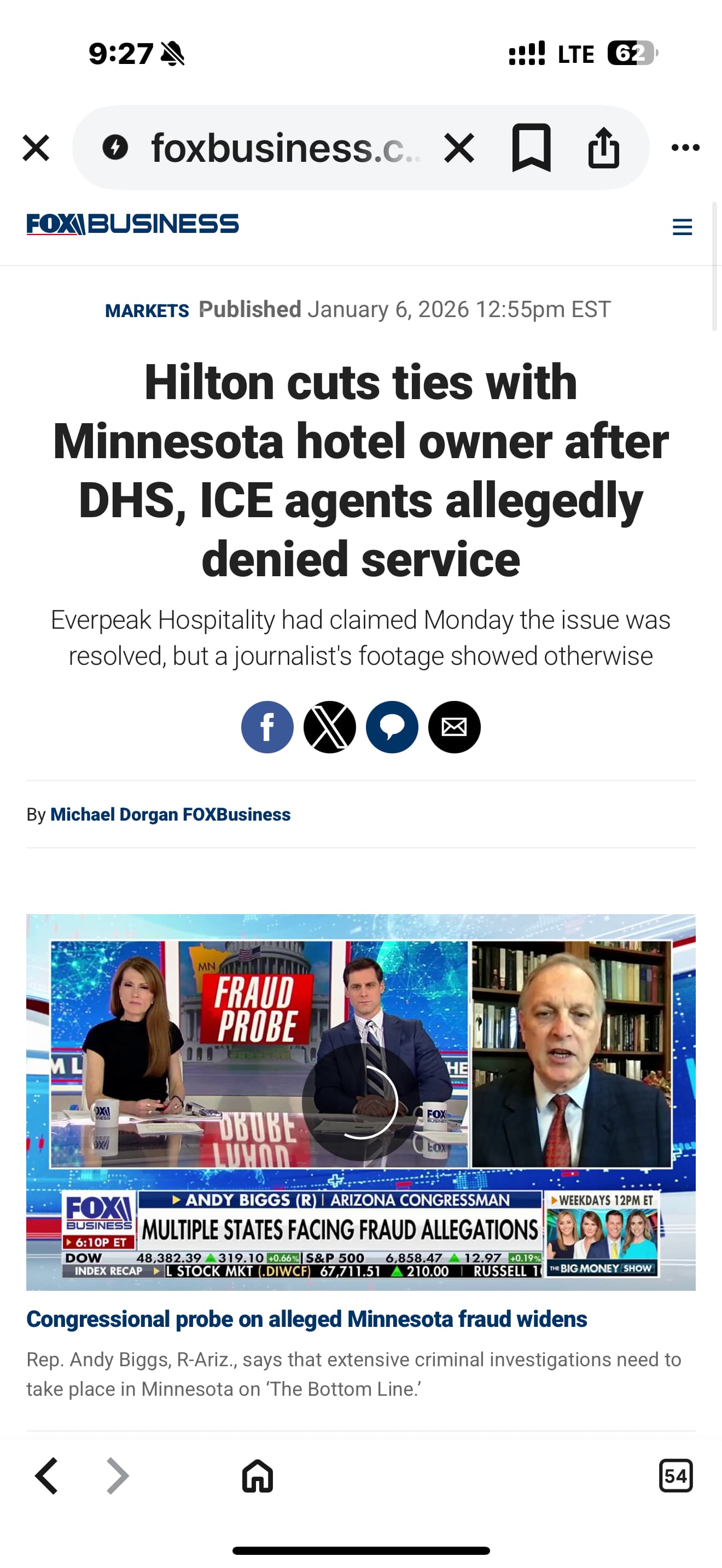
Task: Open the MARKETS section link
Action: (x=147, y=311)
